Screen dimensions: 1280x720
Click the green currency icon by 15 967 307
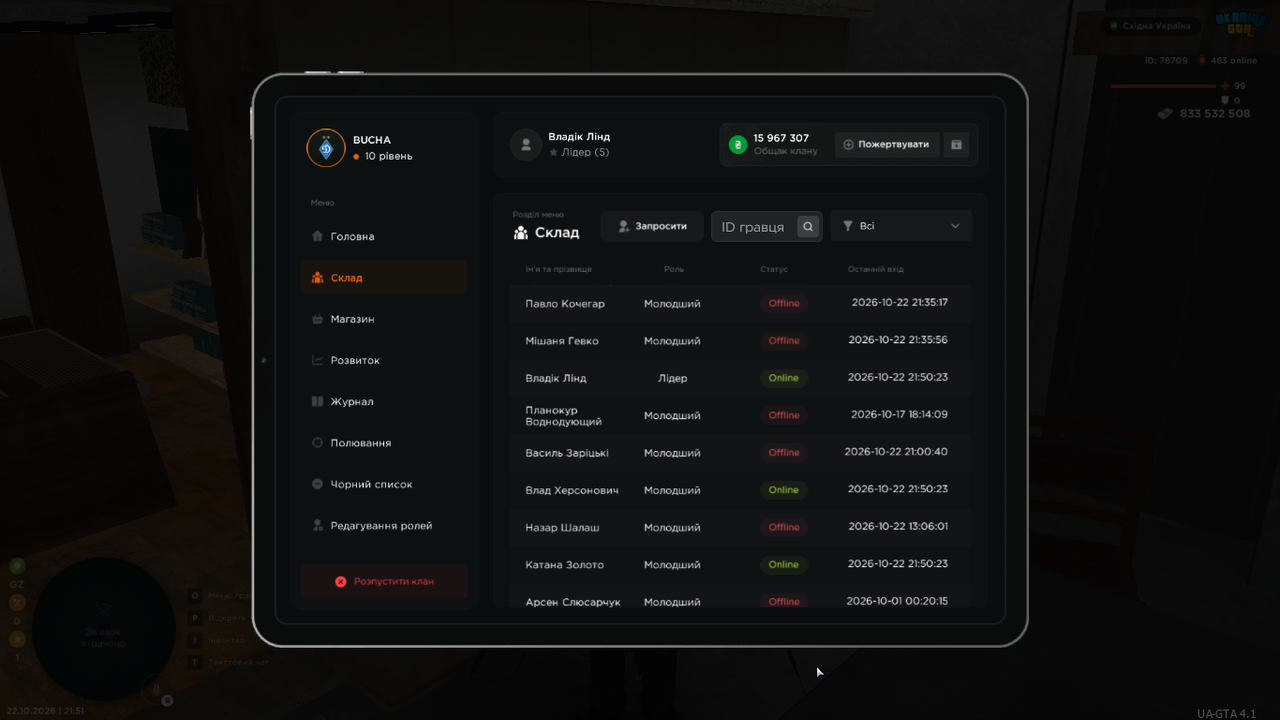point(738,144)
